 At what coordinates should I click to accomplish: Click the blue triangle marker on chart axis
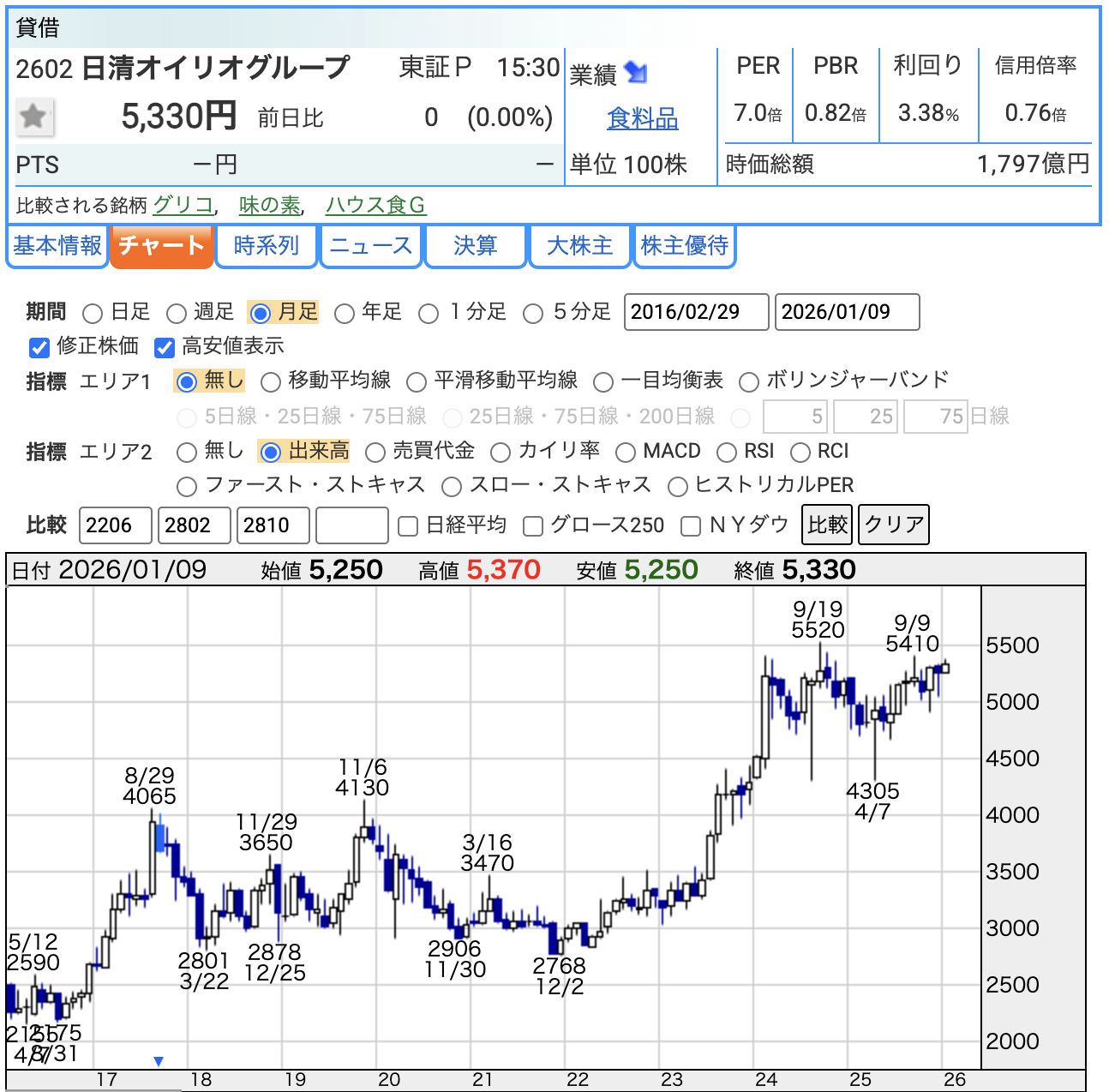(159, 1061)
